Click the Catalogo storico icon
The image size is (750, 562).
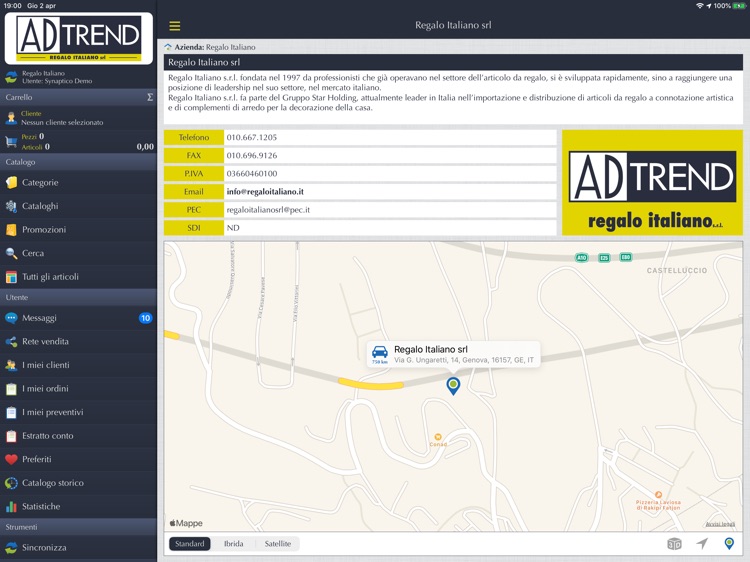click(11, 483)
